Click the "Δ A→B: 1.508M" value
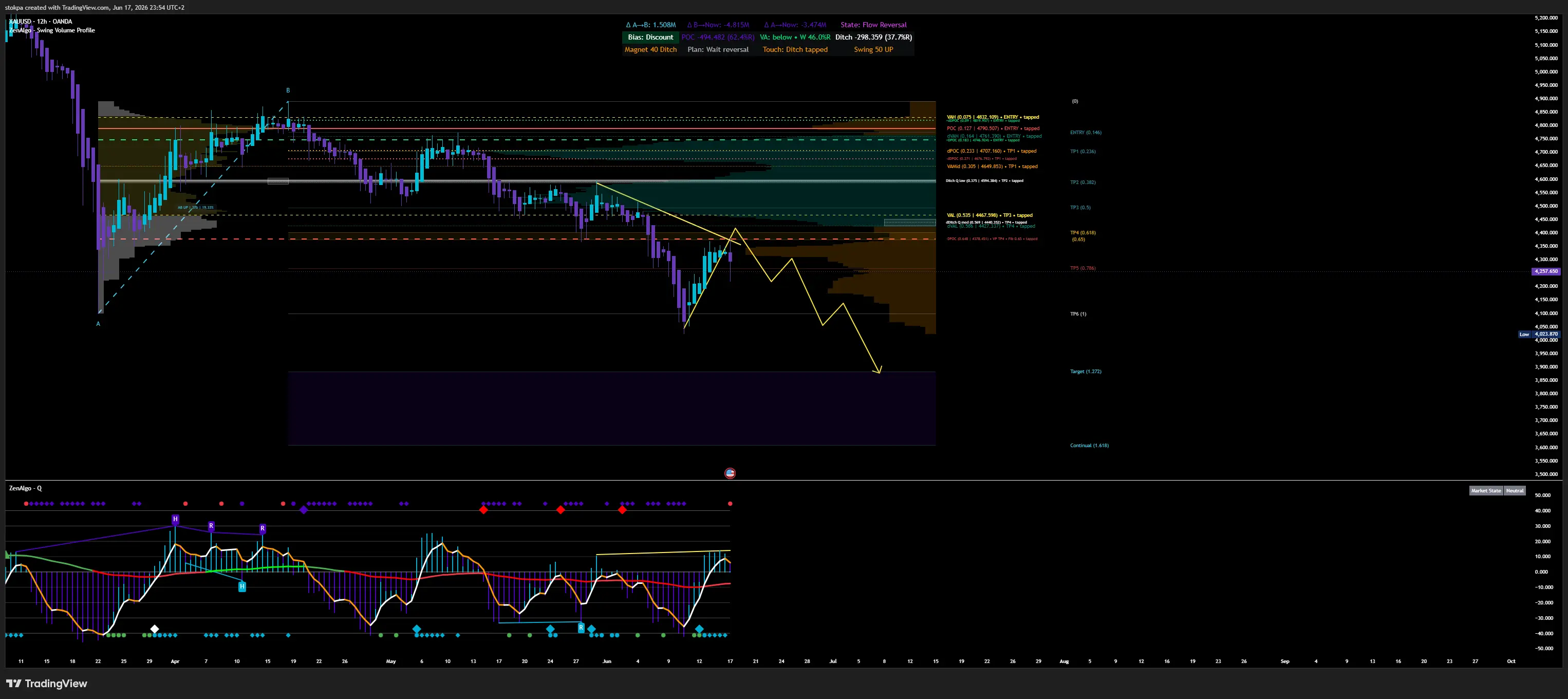 coord(651,25)
